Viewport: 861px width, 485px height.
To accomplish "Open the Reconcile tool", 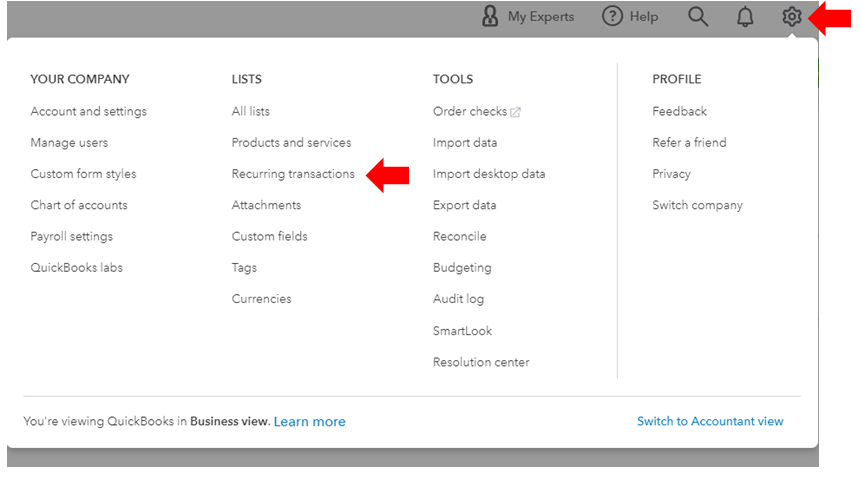I will (x=459, y=237).
